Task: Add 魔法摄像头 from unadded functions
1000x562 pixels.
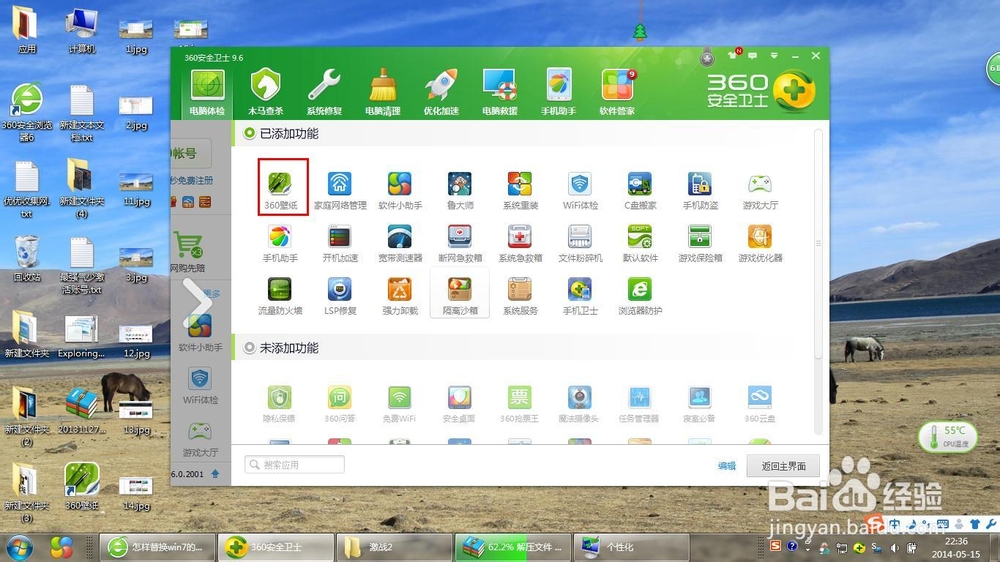Action: (x=579, y=404)
